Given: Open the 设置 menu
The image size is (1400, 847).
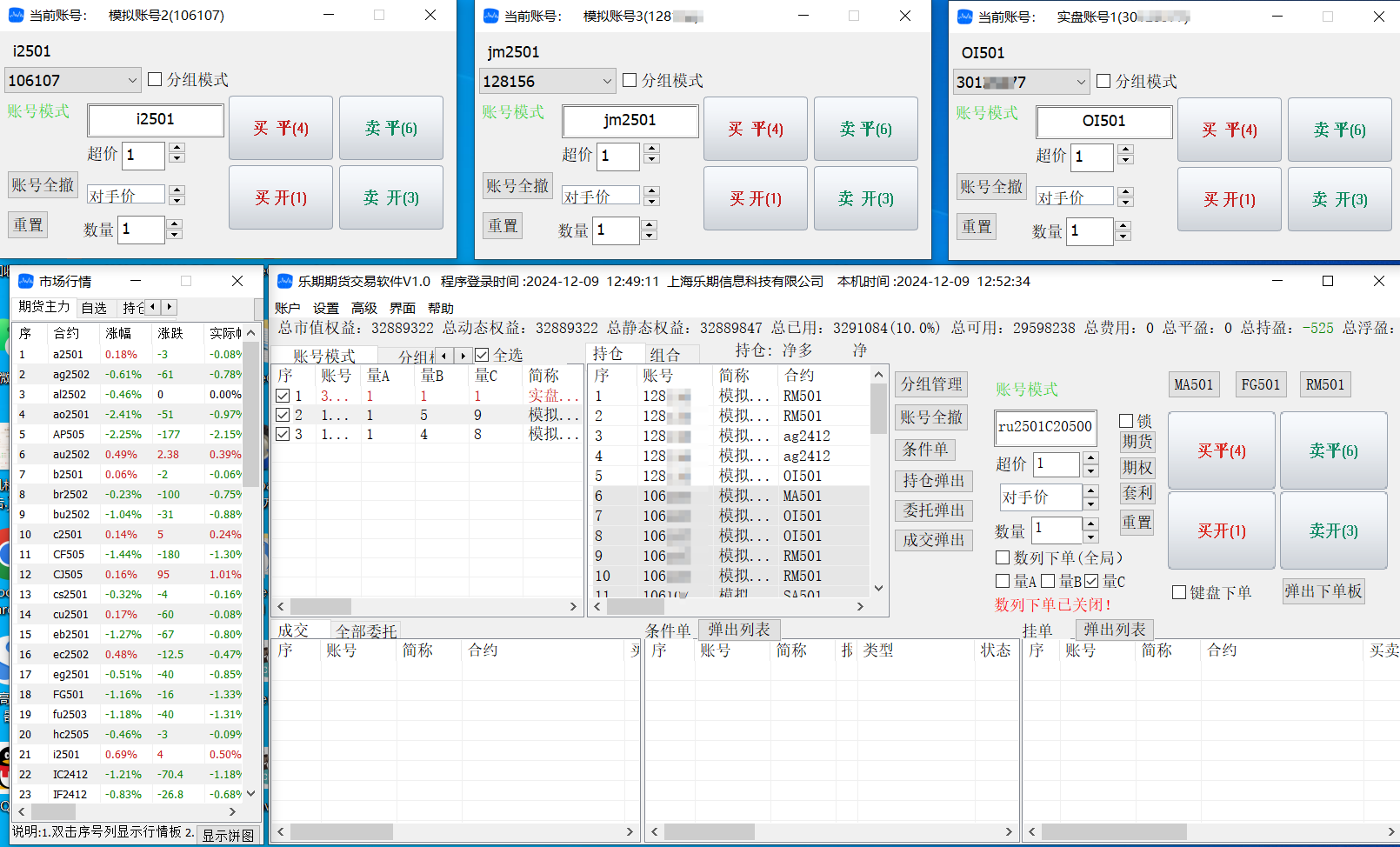Looking at the screenshot, I should point(326,308).
